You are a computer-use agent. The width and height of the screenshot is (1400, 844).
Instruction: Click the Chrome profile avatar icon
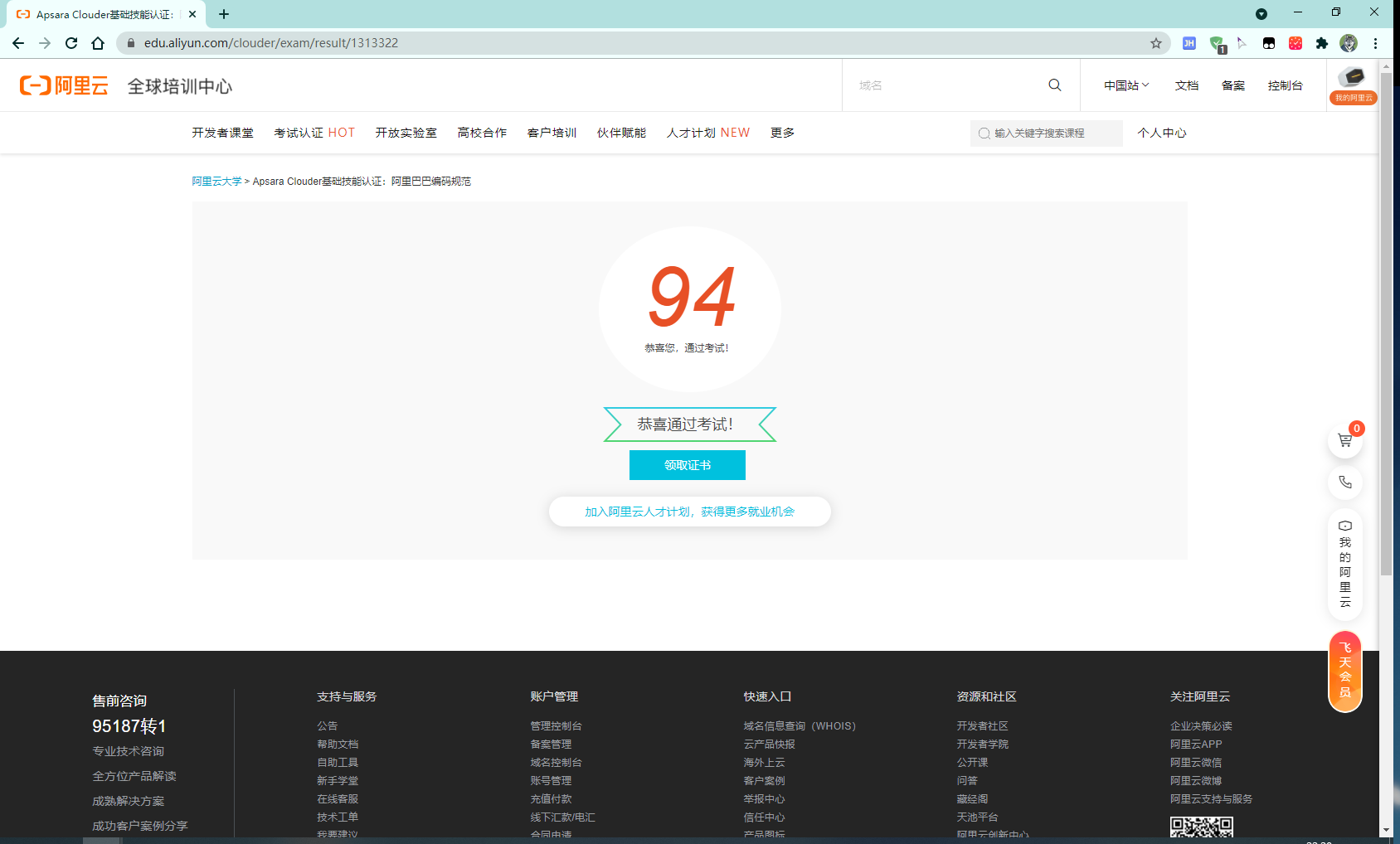pos(1349,43)
